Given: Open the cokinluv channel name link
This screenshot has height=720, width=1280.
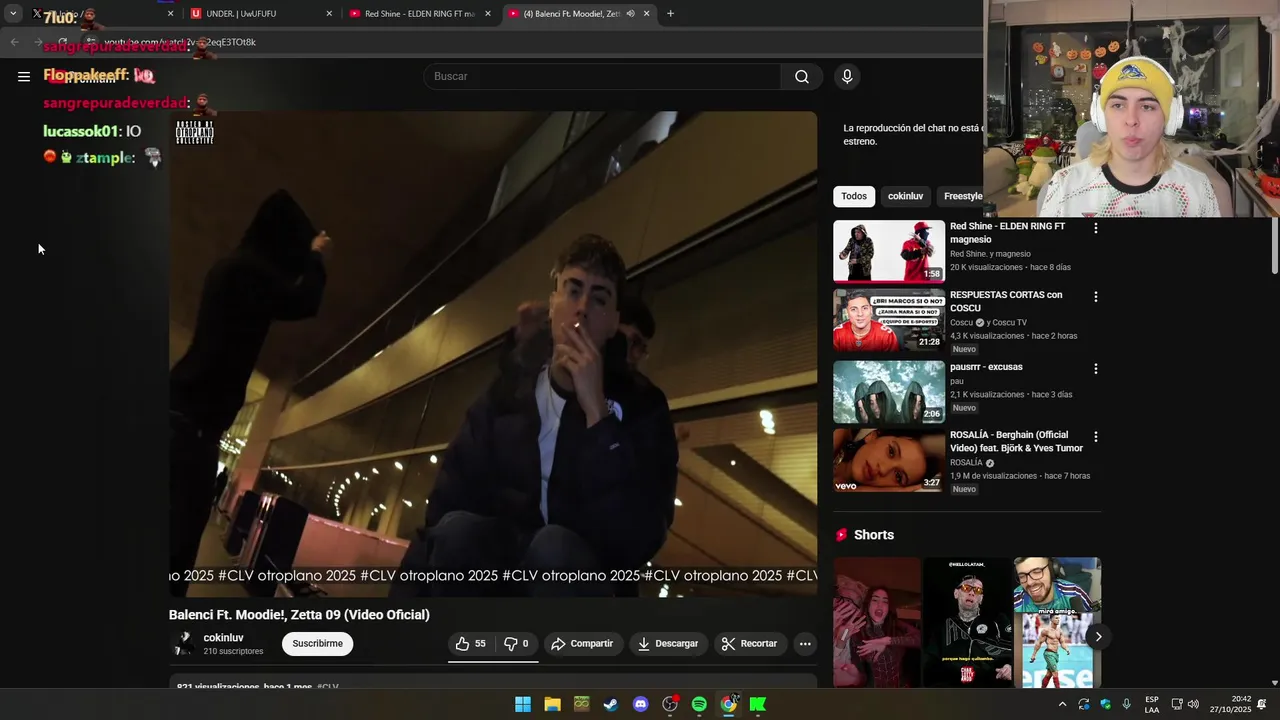Looking at the screenshot, I should point(223,638).
